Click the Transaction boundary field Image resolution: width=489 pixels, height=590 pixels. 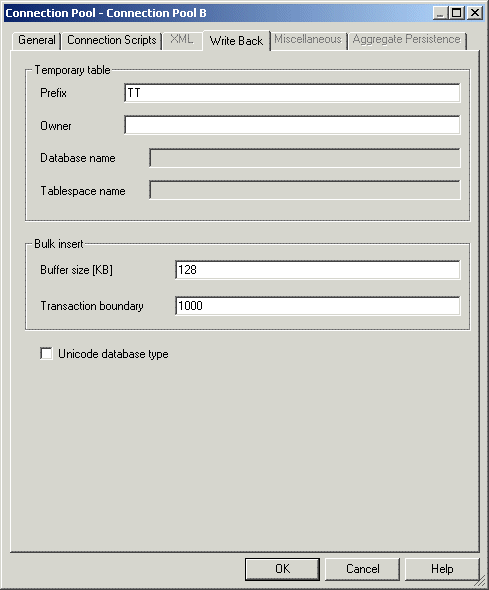point(317,306)
